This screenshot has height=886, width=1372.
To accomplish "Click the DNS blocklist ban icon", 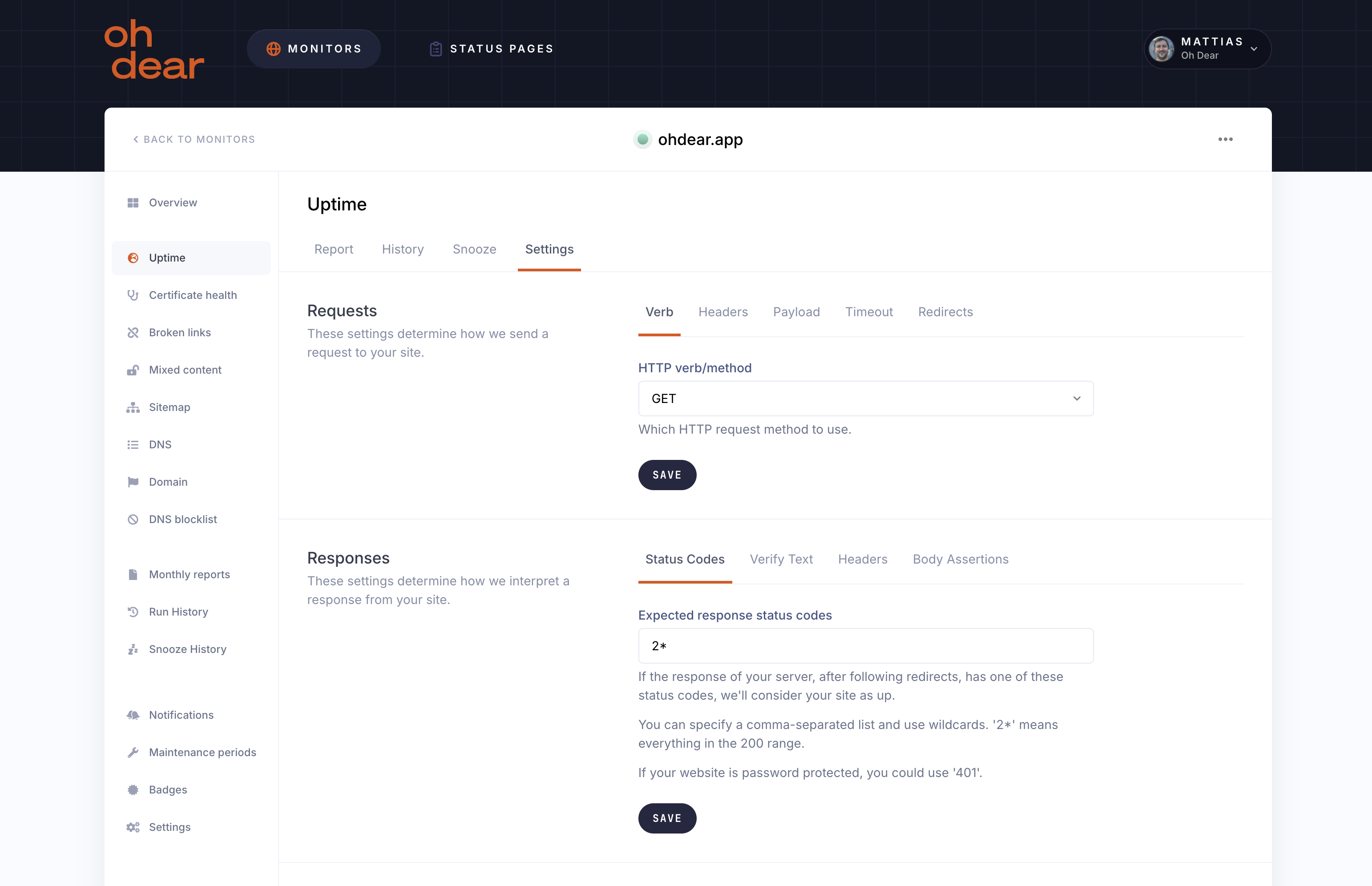I will tap(133, 520).
